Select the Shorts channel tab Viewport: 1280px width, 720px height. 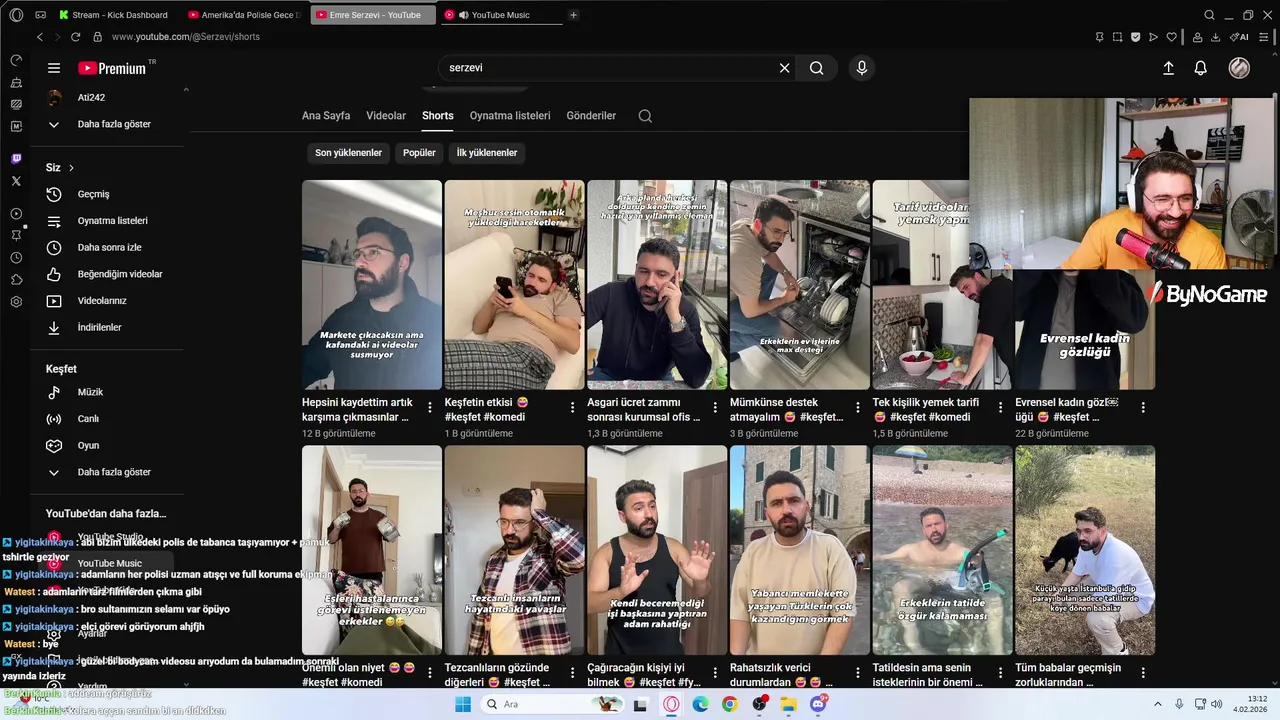click(438, 116)
